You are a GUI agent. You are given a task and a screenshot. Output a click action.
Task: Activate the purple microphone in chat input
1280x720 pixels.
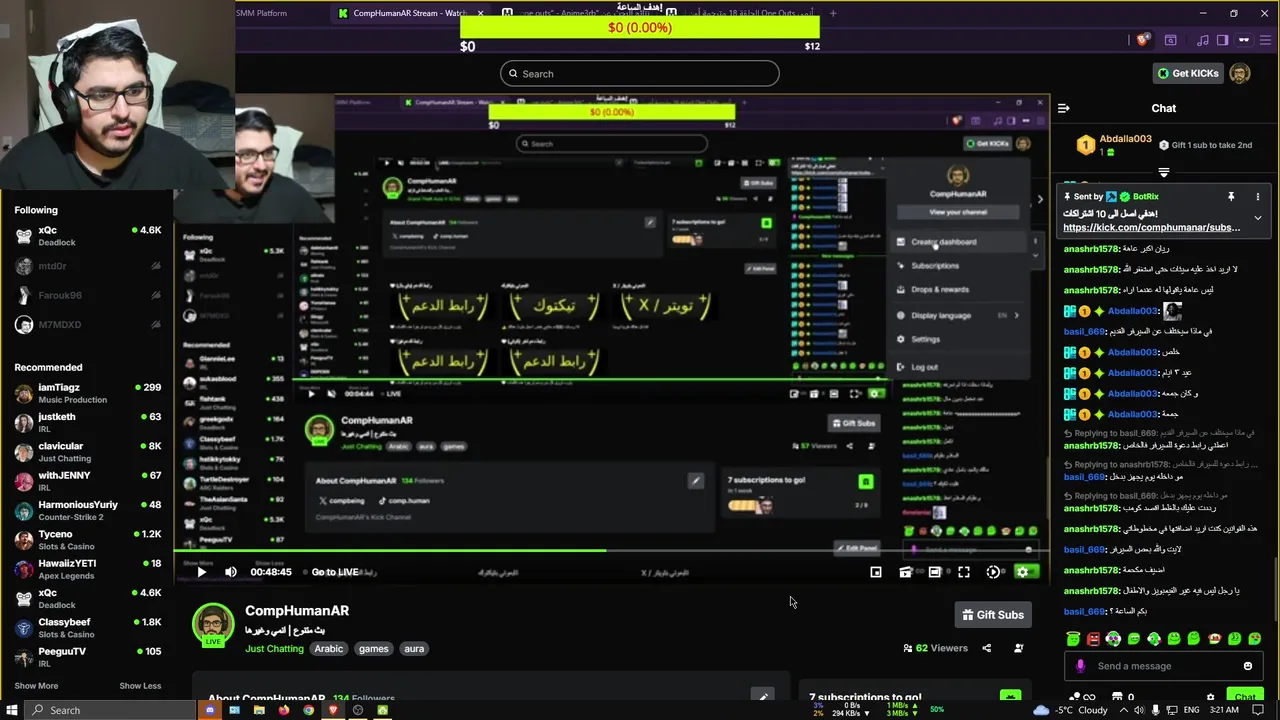pos(1079,666)
